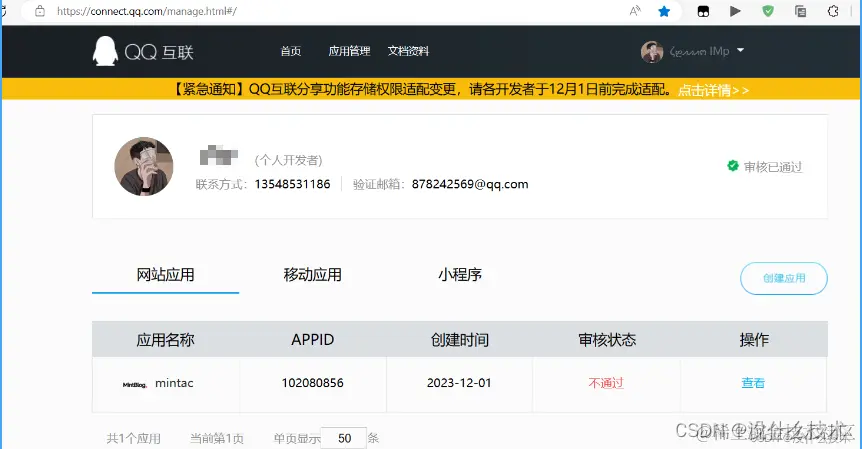
Task: Click the APPID column header
Action: tap(313, 340)
